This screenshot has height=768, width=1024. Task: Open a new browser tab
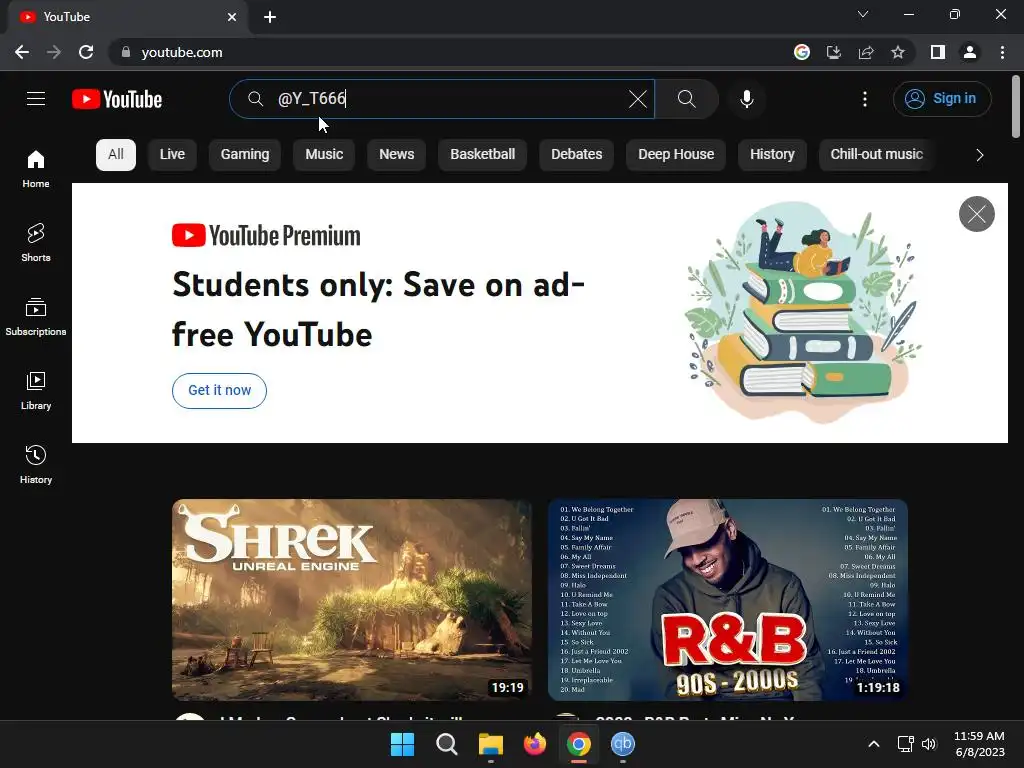[x=270, y=17]
